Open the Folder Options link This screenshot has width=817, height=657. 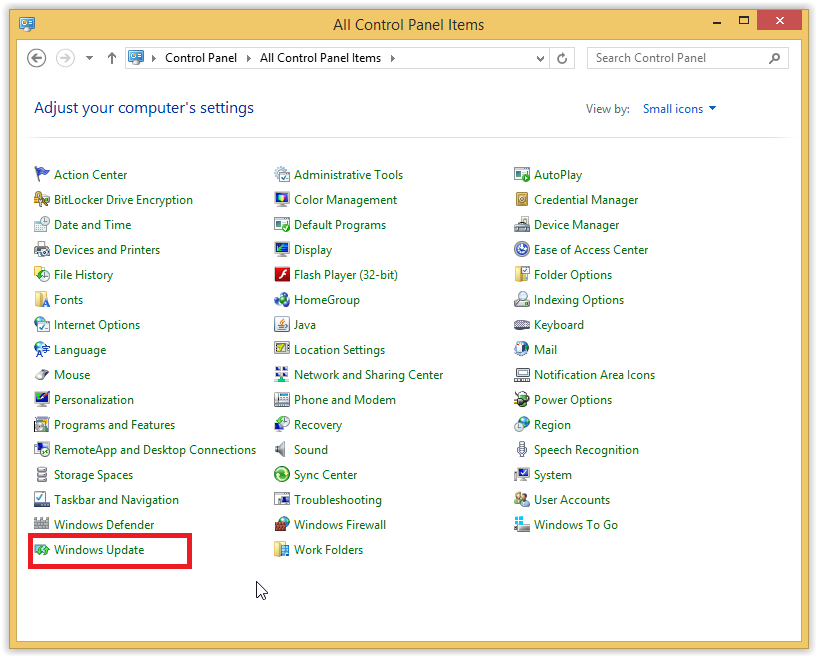[x=573, y=275]
